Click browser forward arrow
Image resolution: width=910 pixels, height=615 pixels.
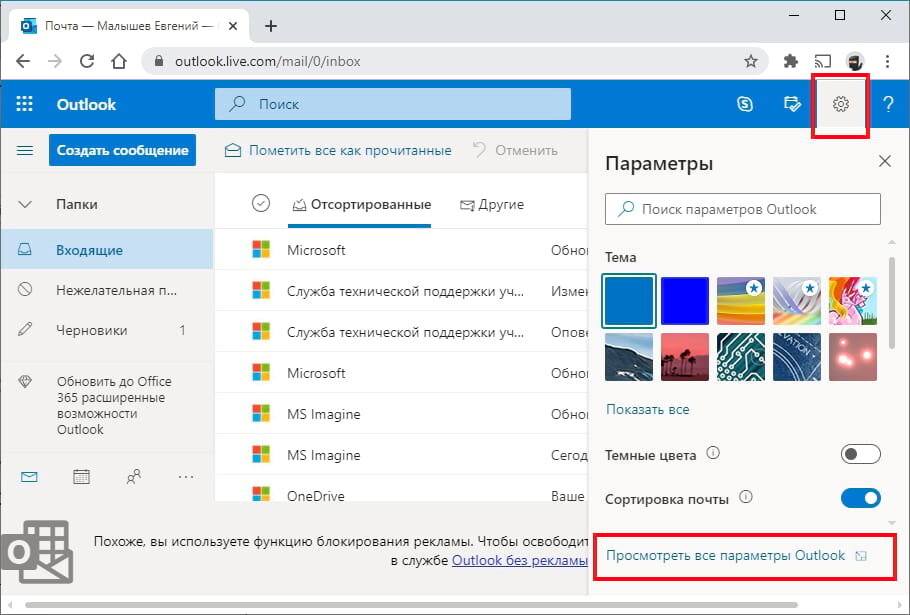click(55, 61)
